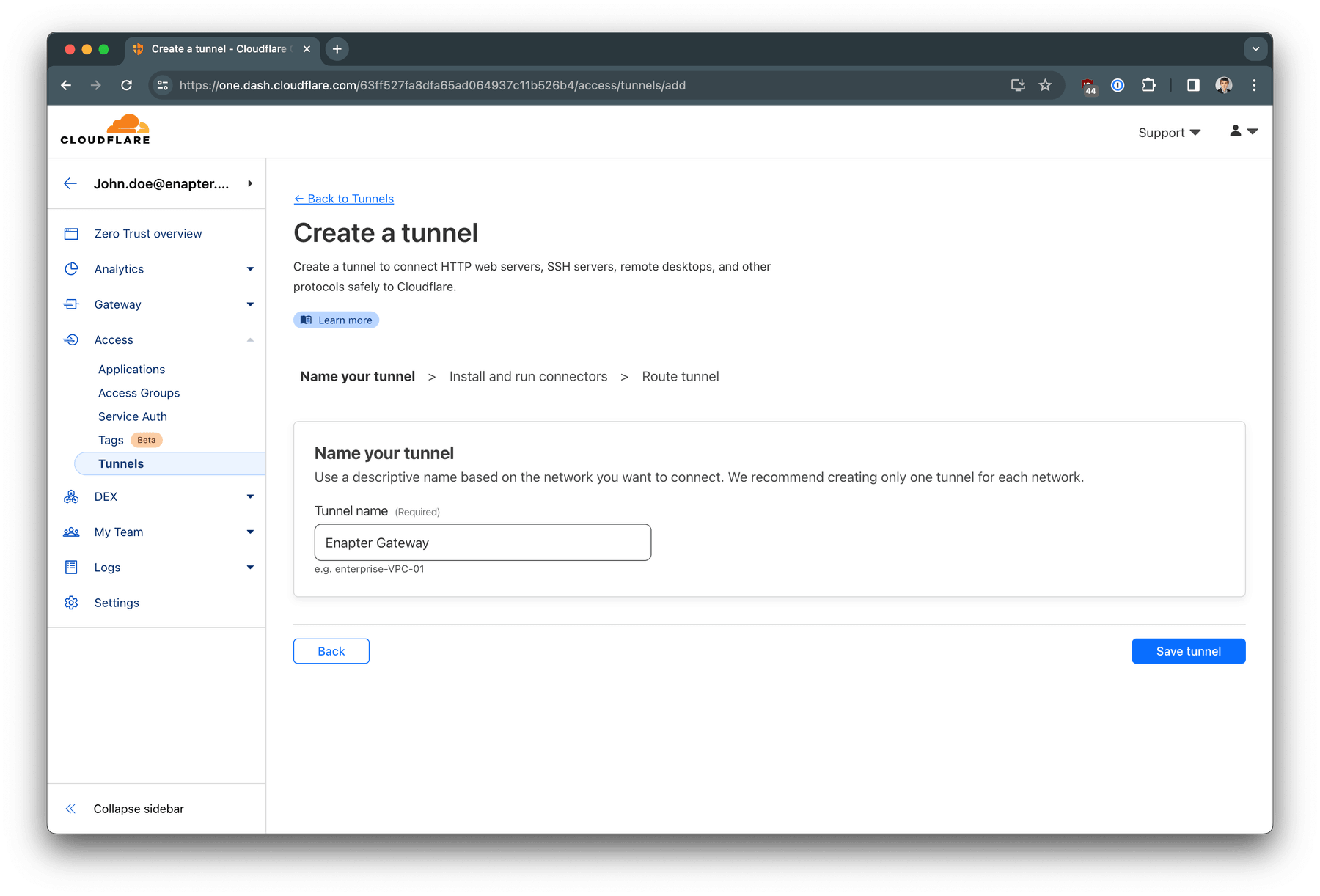1320x896 pixels.
Task: Follow the Back to Tunnels link
Action: pos(344,199)
